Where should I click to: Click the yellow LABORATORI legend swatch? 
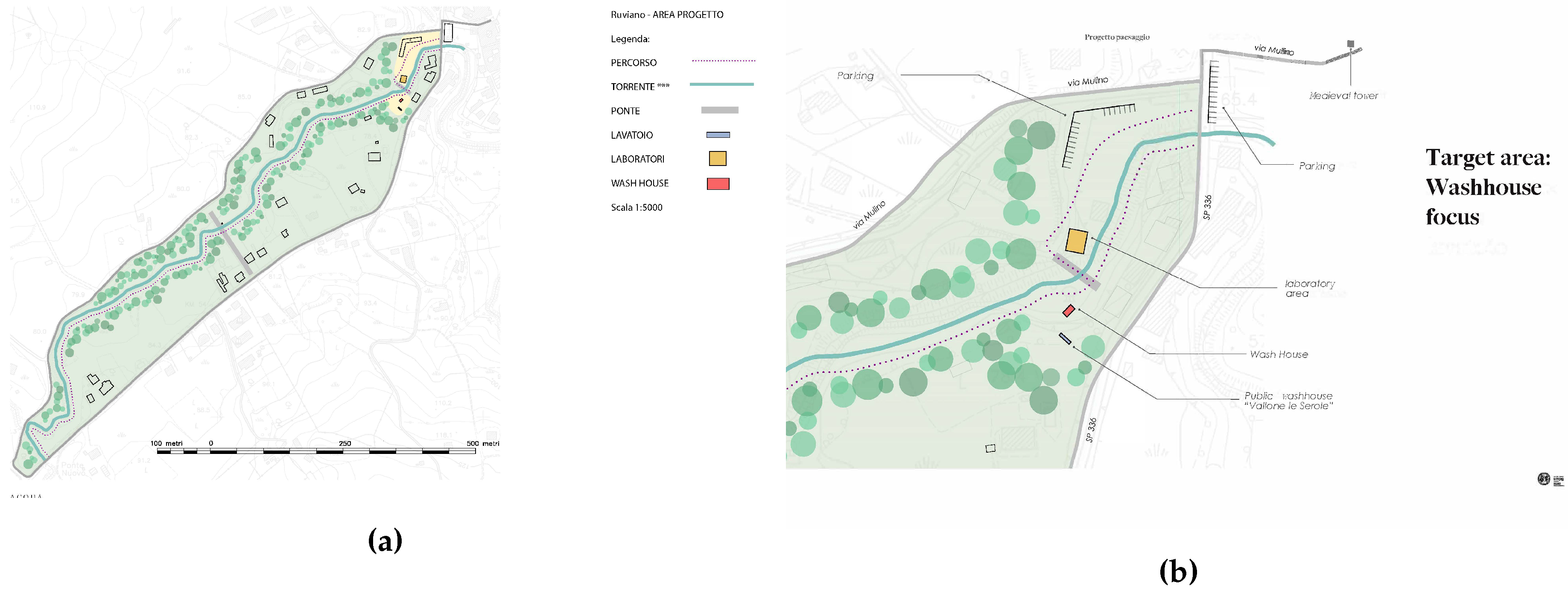pyautogui.click(x=718, y=159)
